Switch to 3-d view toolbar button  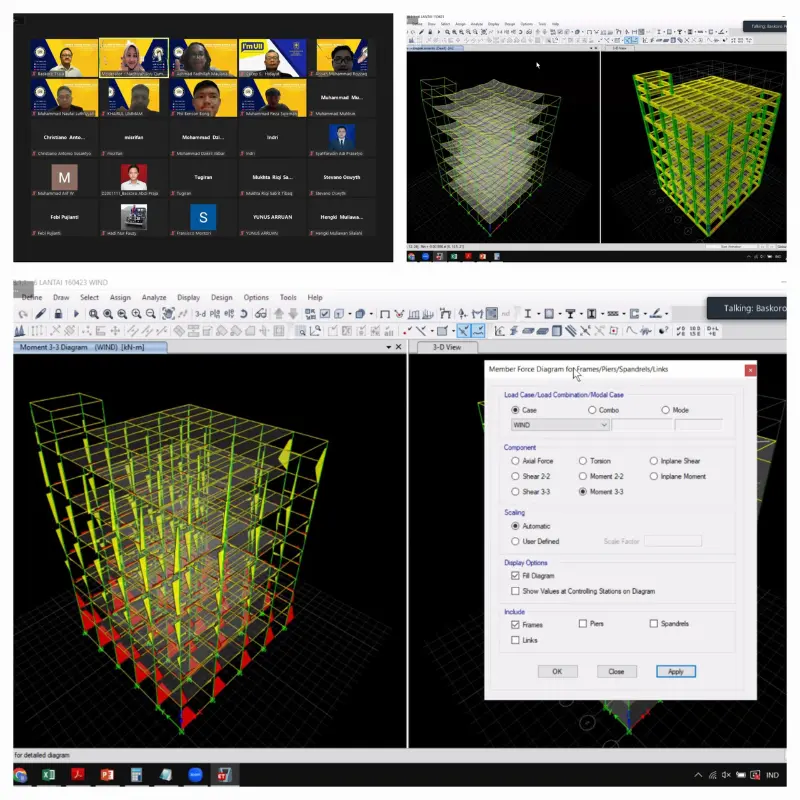point(200,314)
